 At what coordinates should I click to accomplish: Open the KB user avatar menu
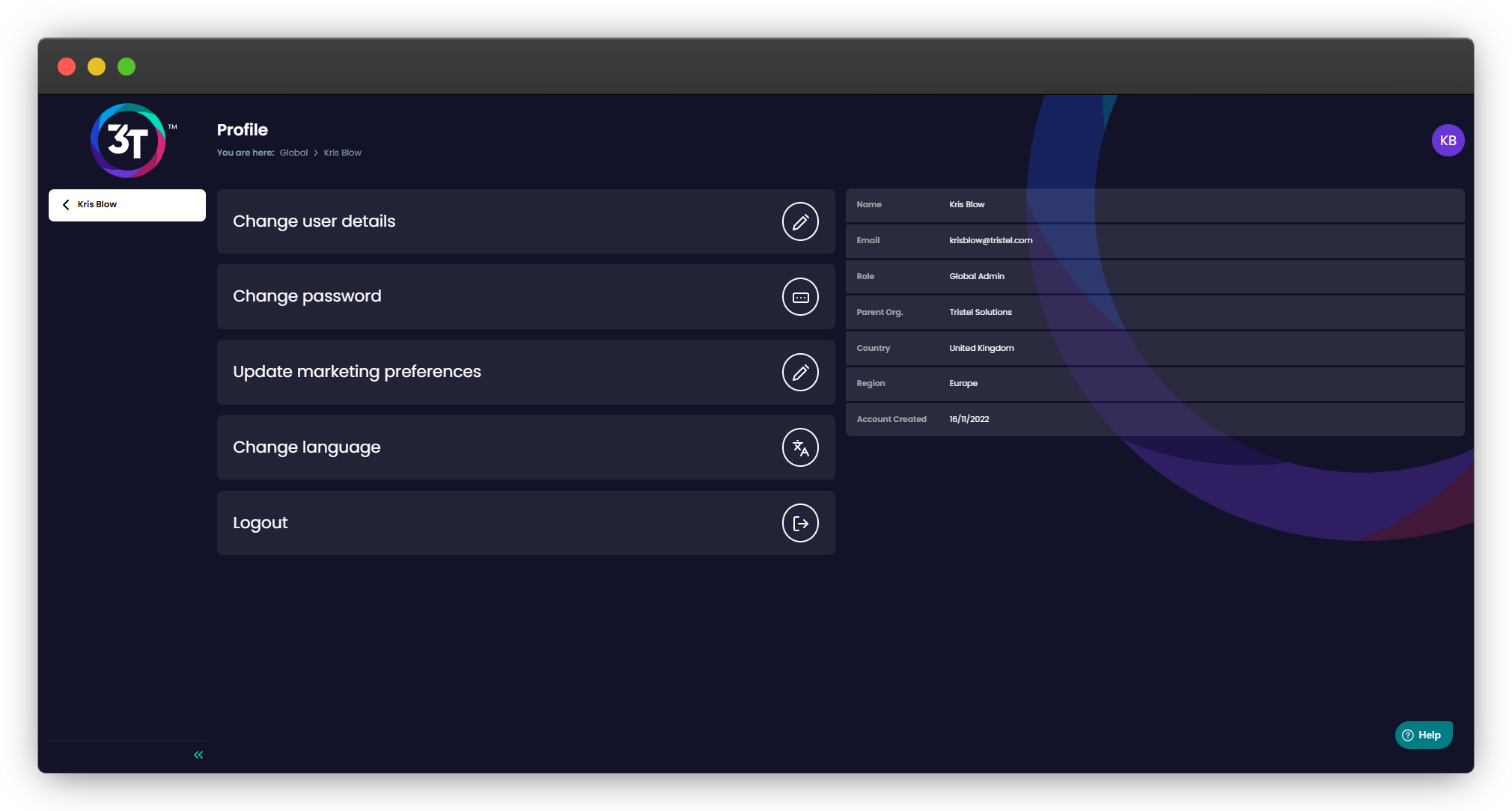[x=1448, y=141]
